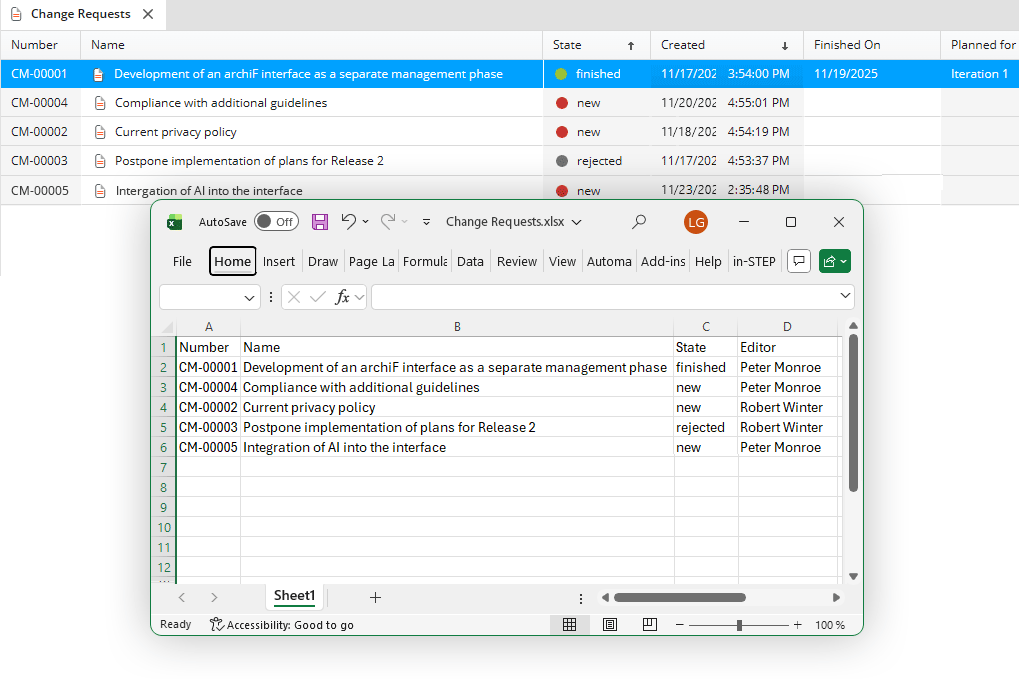Switch to Page Layout view icon
The width and height of the screenshot is (1019, 679).
pyautogui.click(x=610, y=625)
